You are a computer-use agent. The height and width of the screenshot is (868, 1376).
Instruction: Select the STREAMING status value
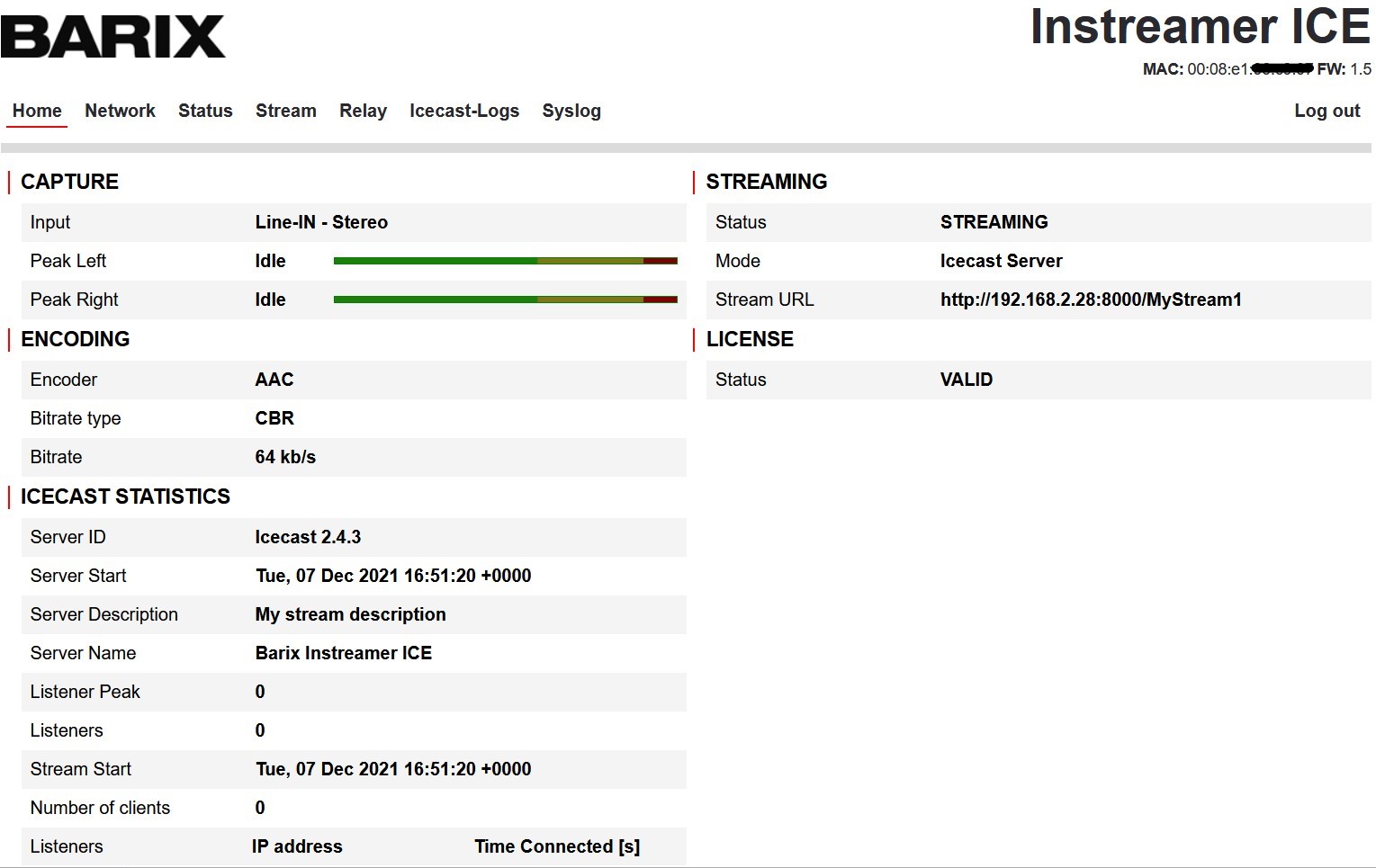994,222
